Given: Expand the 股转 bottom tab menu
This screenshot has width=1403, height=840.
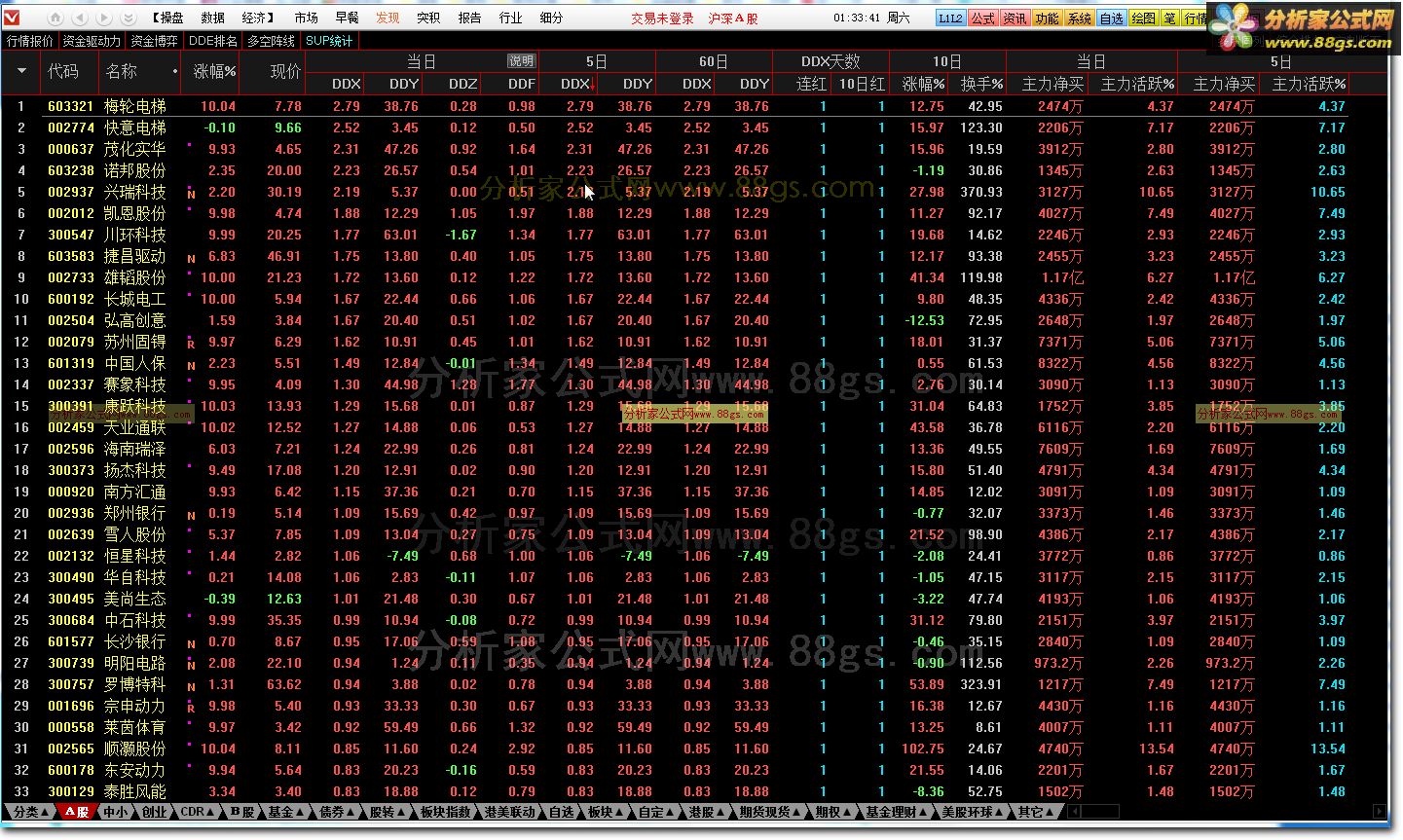Looking at the screenshot, I should pos(388,812).
